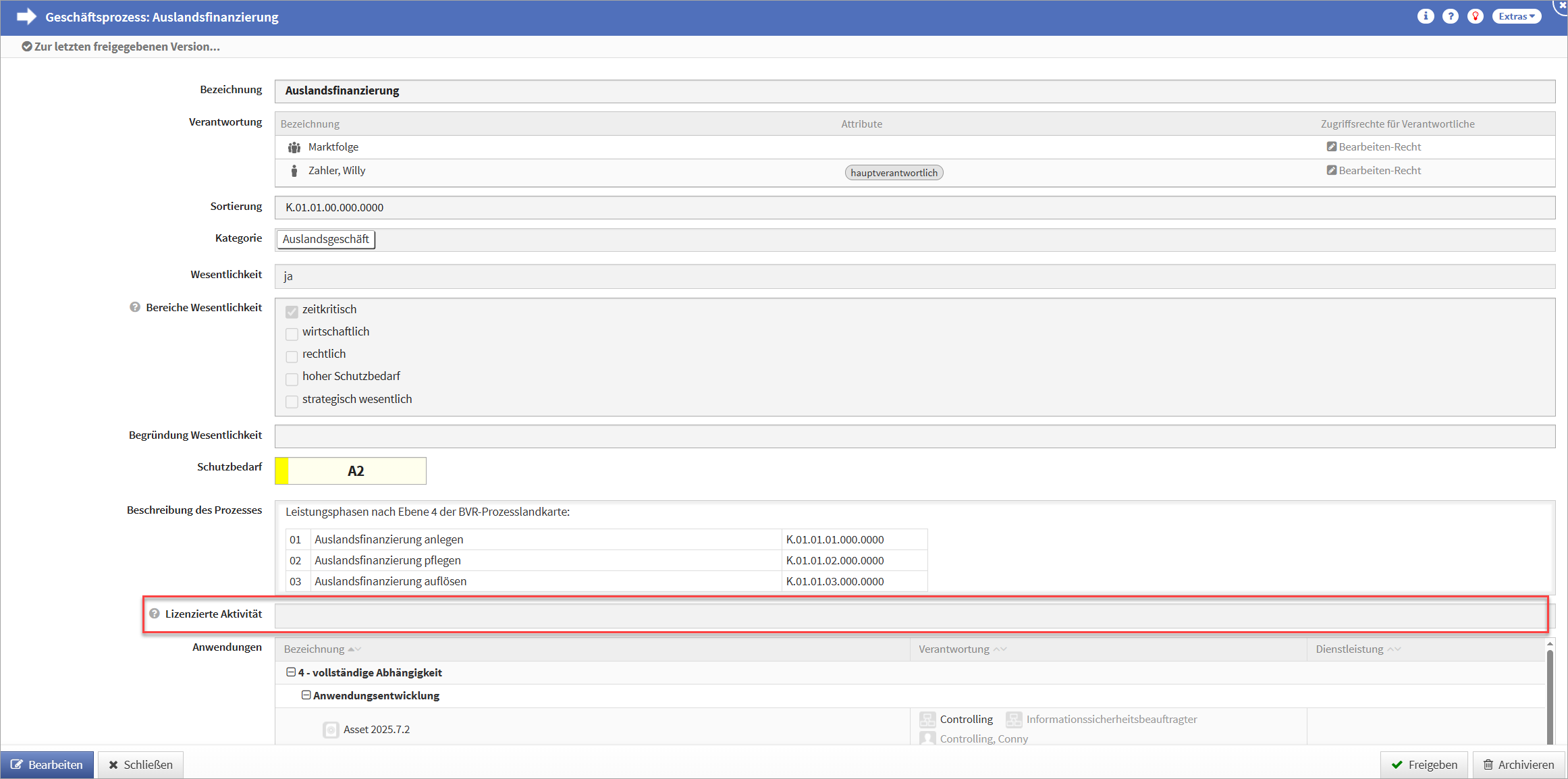Check the hoher Schutzbedarf checkbox

coord(292,378)
